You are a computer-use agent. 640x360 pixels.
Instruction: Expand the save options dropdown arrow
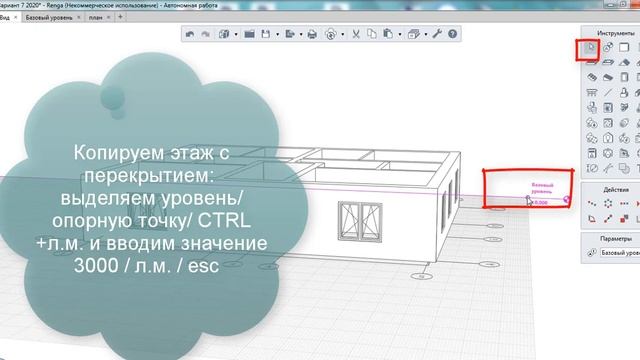278,35
